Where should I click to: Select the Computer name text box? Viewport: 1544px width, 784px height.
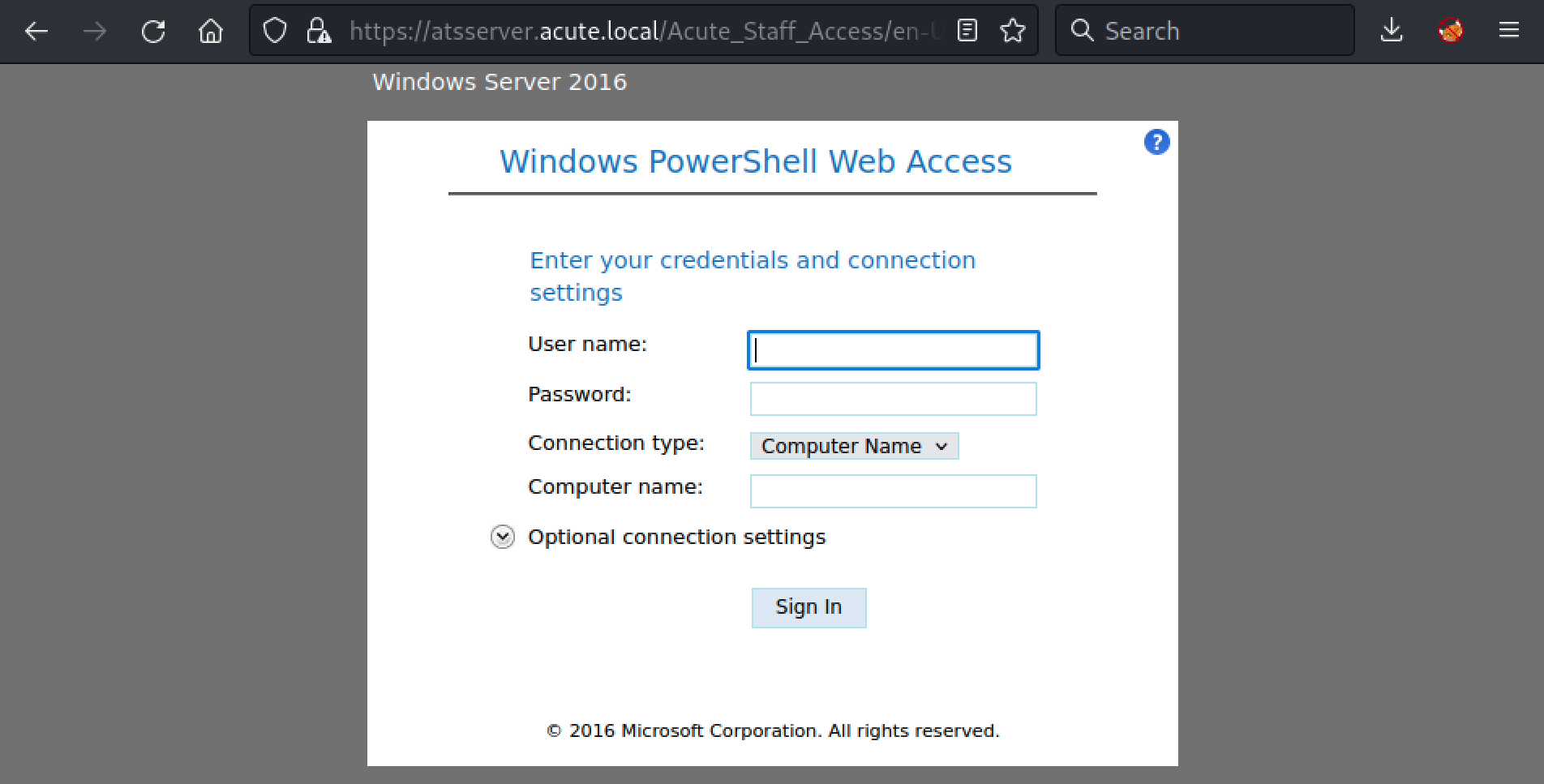pyautogui.click(x=893, y=491)
